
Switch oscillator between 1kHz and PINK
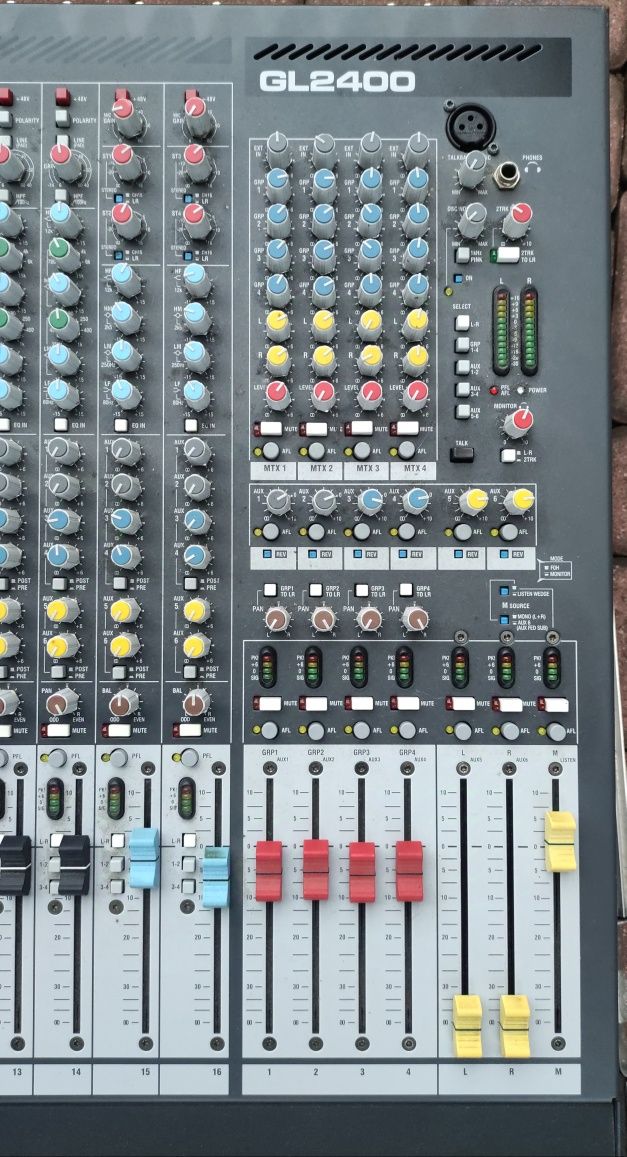(x=463, y=255)
